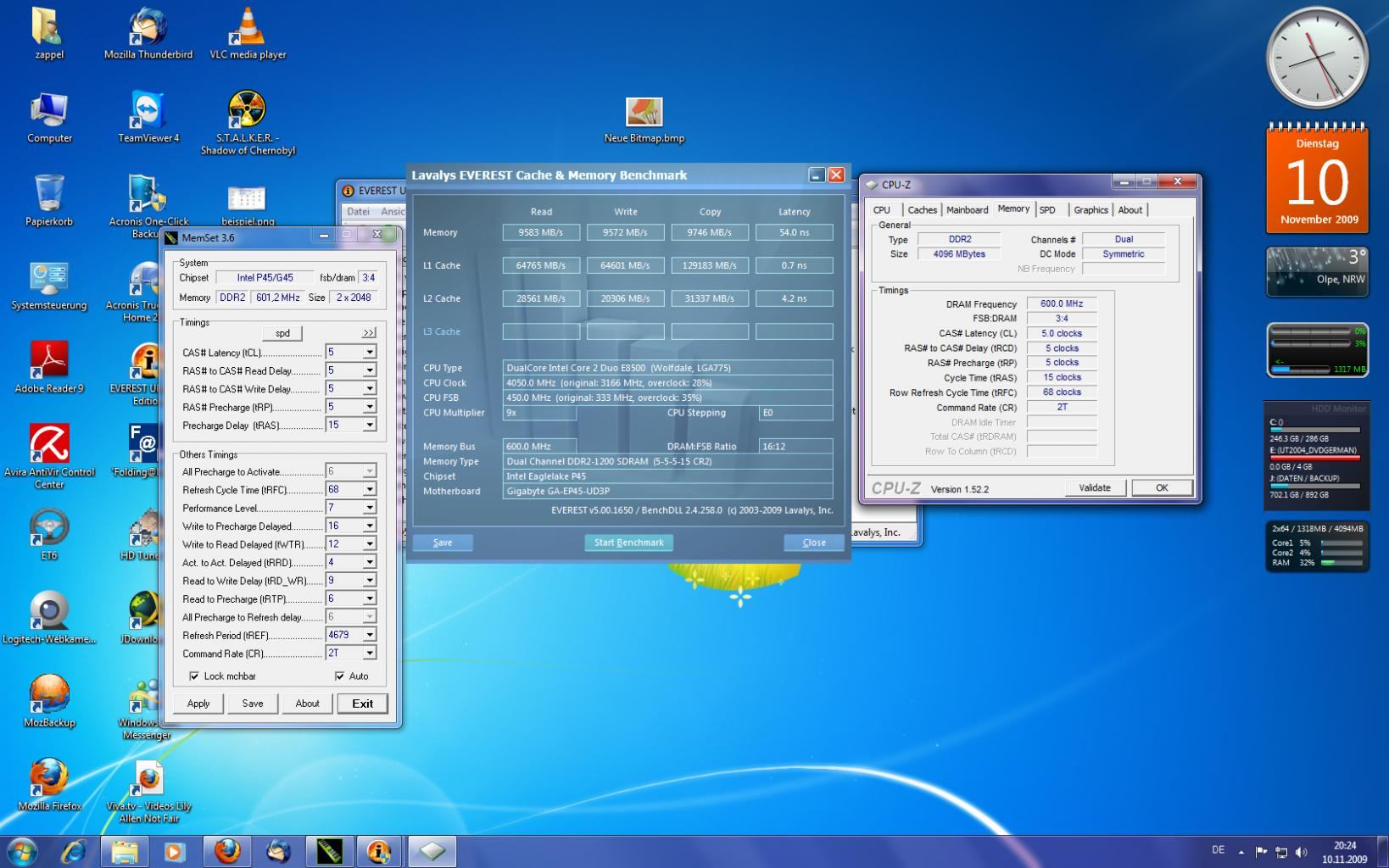
Task: Click Apply button in MemSet
Action: pyautogui.click(x=198, y=704)
